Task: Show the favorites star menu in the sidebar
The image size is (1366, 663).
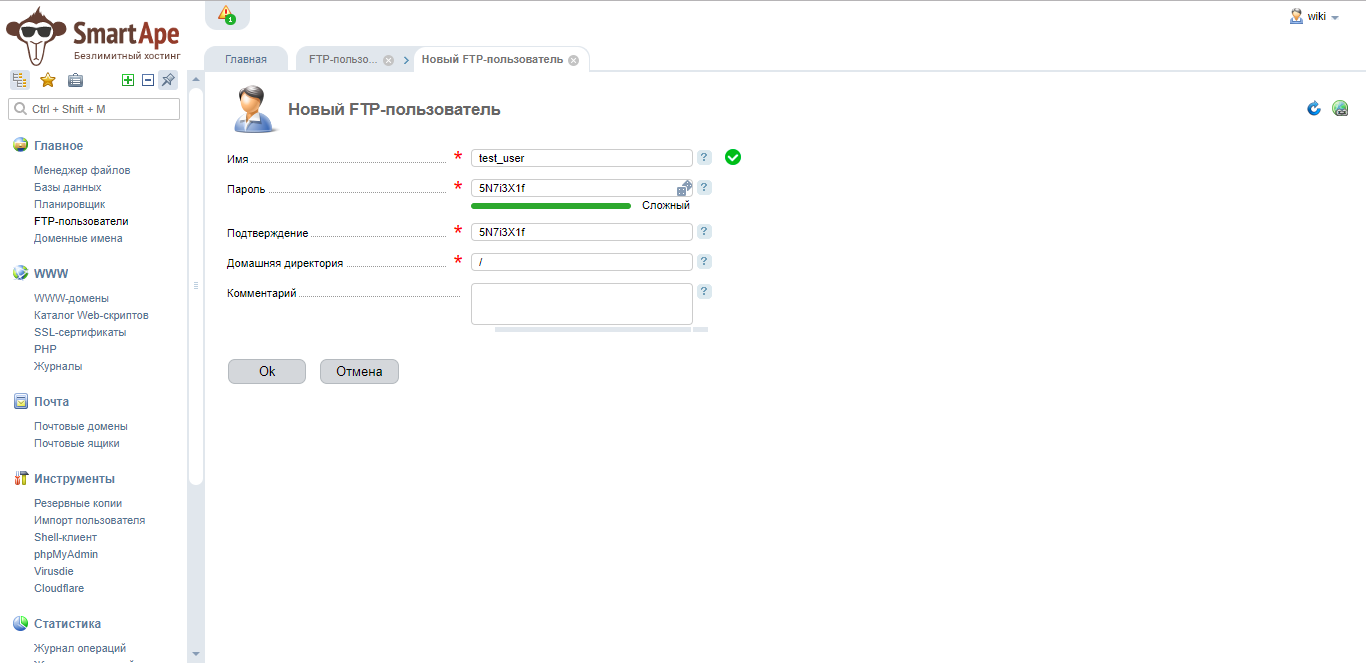Action: [47, 81]
